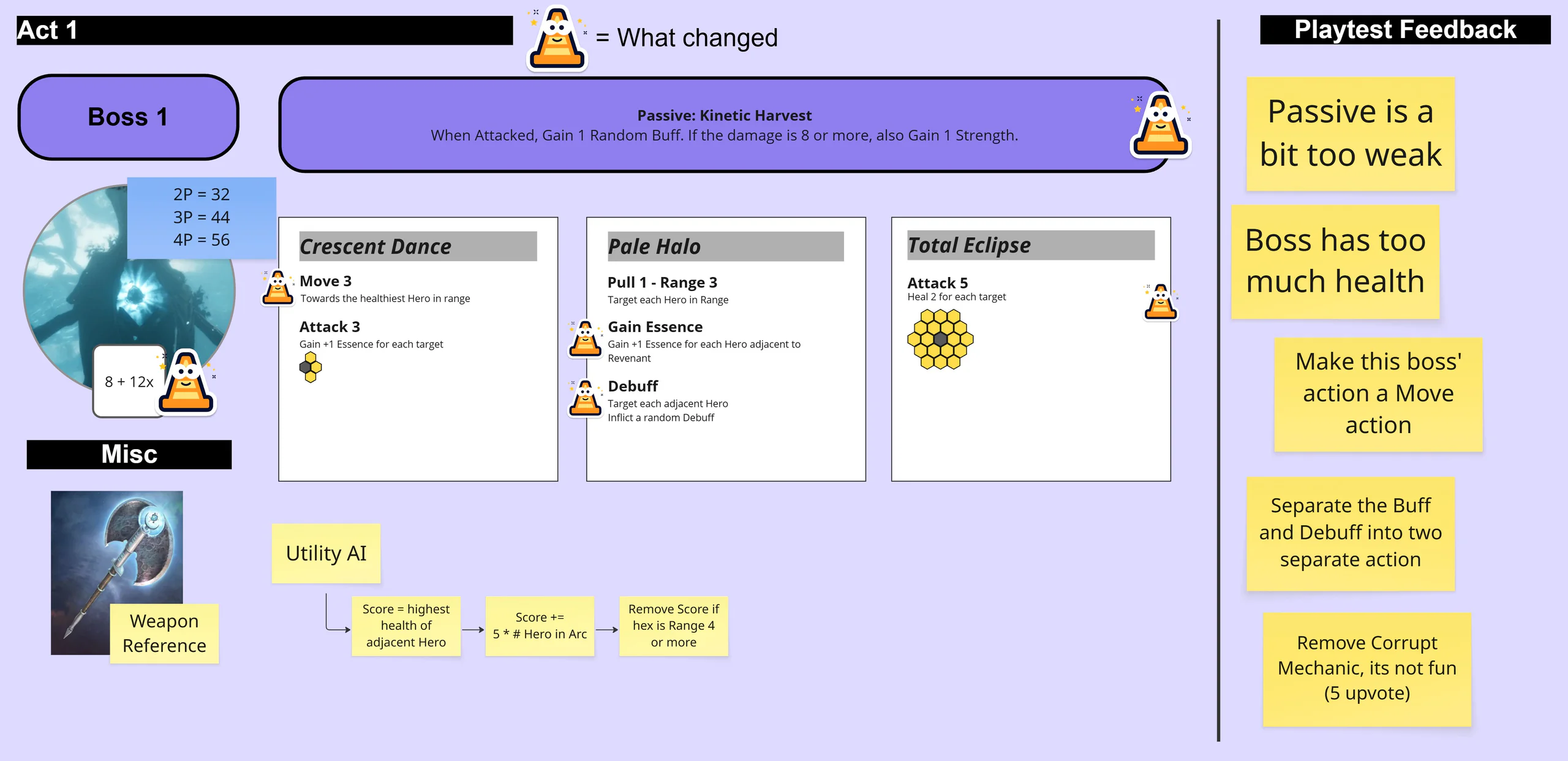The height and width of the screenshot is (761, 1568).
Task: Select the 'Boss has too much health' sticky
Action: point(1335,262)
